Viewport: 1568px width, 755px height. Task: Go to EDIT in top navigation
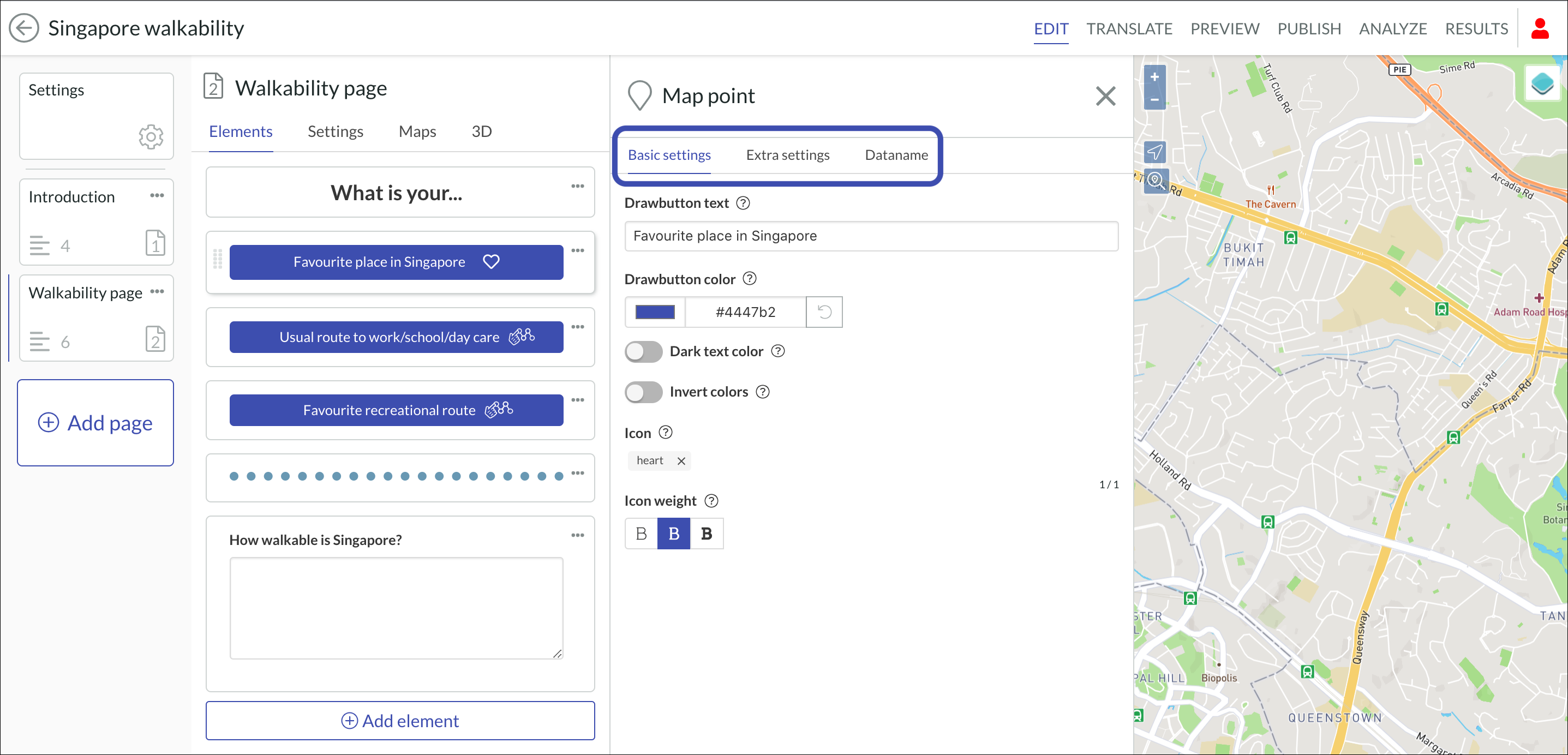1051,28
